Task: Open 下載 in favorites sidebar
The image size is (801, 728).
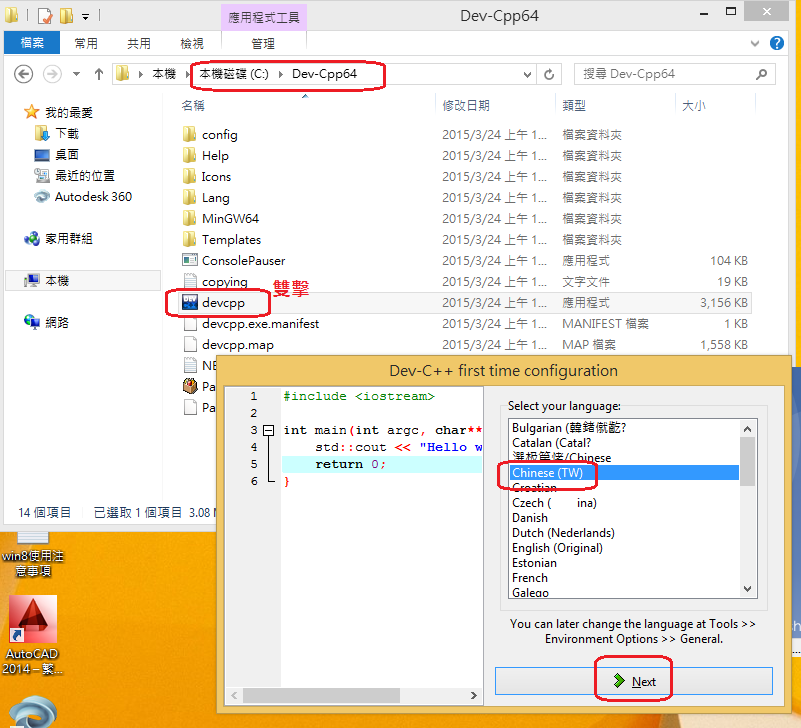Action: (x=57, y=133)
